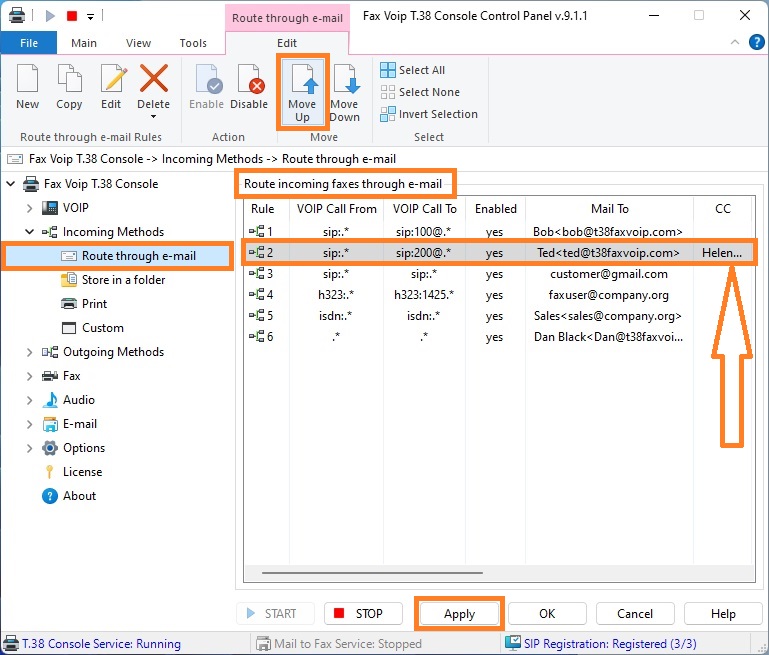Select VOIP in the tree
769x655 pixels.
tap(76, 208)
